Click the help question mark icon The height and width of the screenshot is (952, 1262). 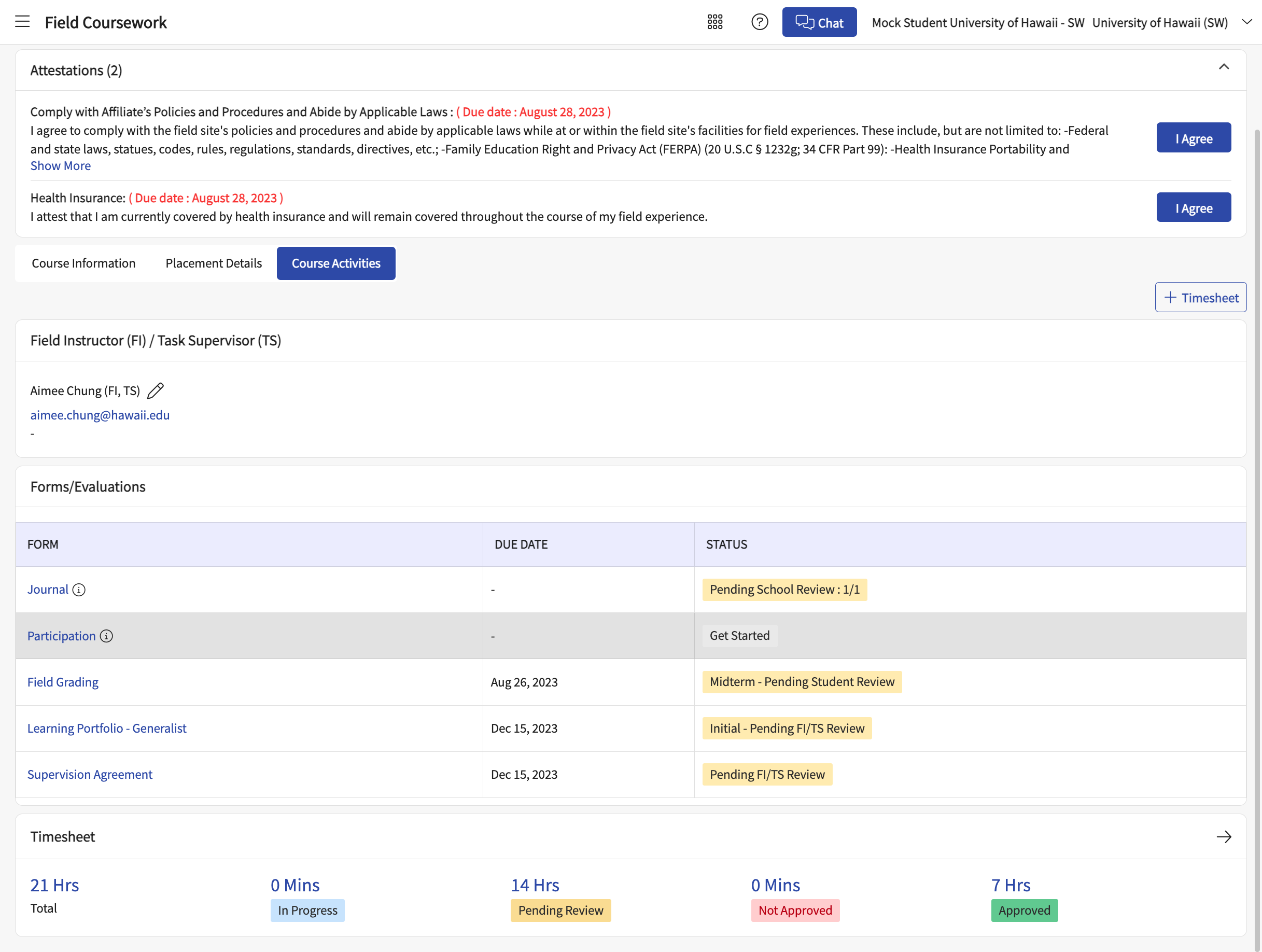point(760,22)
